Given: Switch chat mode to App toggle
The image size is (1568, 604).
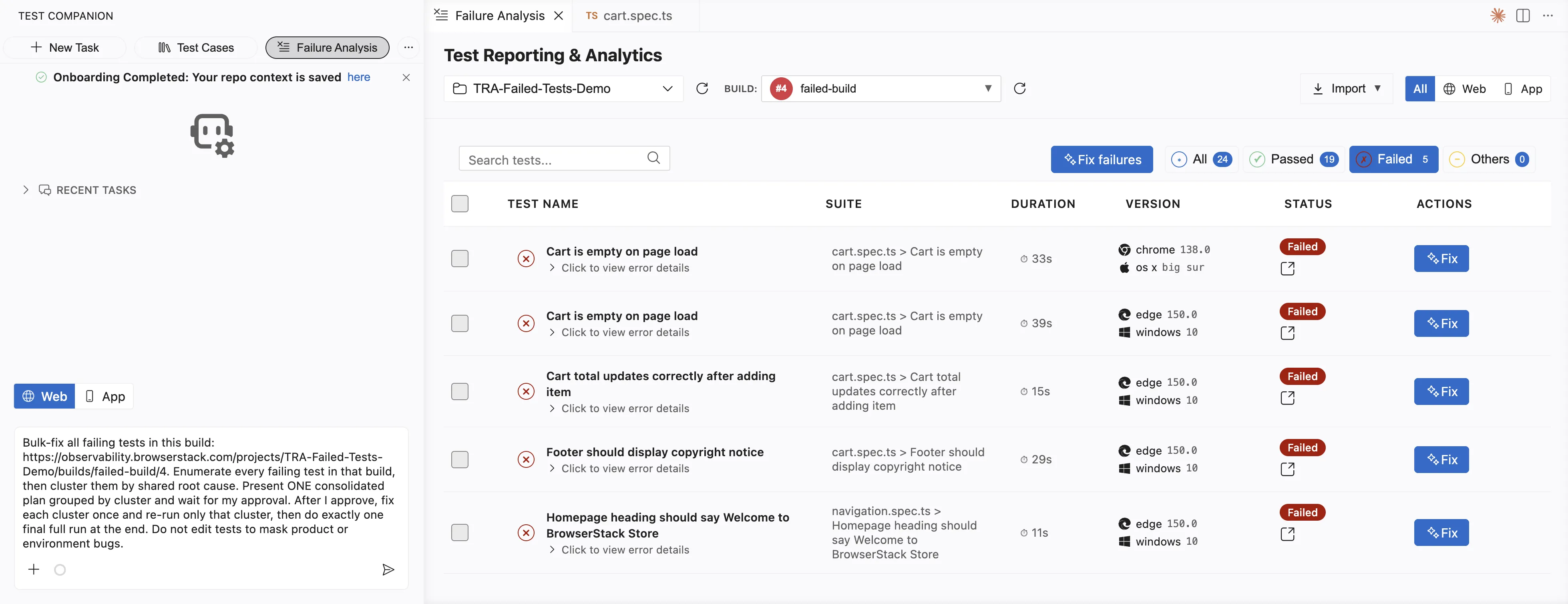Looking at the screenshot, I should [104, 397].
